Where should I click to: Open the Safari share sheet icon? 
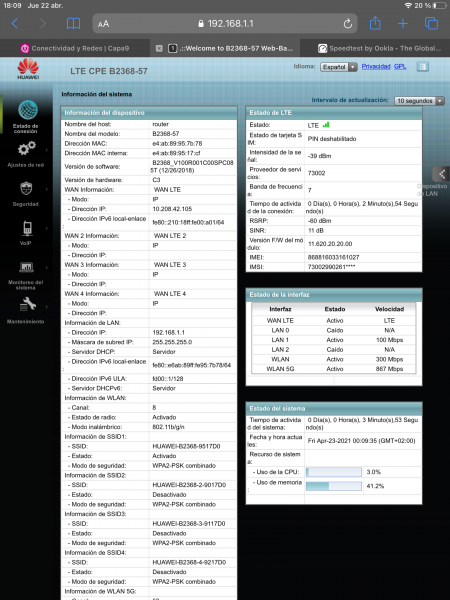tap(375, 23)
